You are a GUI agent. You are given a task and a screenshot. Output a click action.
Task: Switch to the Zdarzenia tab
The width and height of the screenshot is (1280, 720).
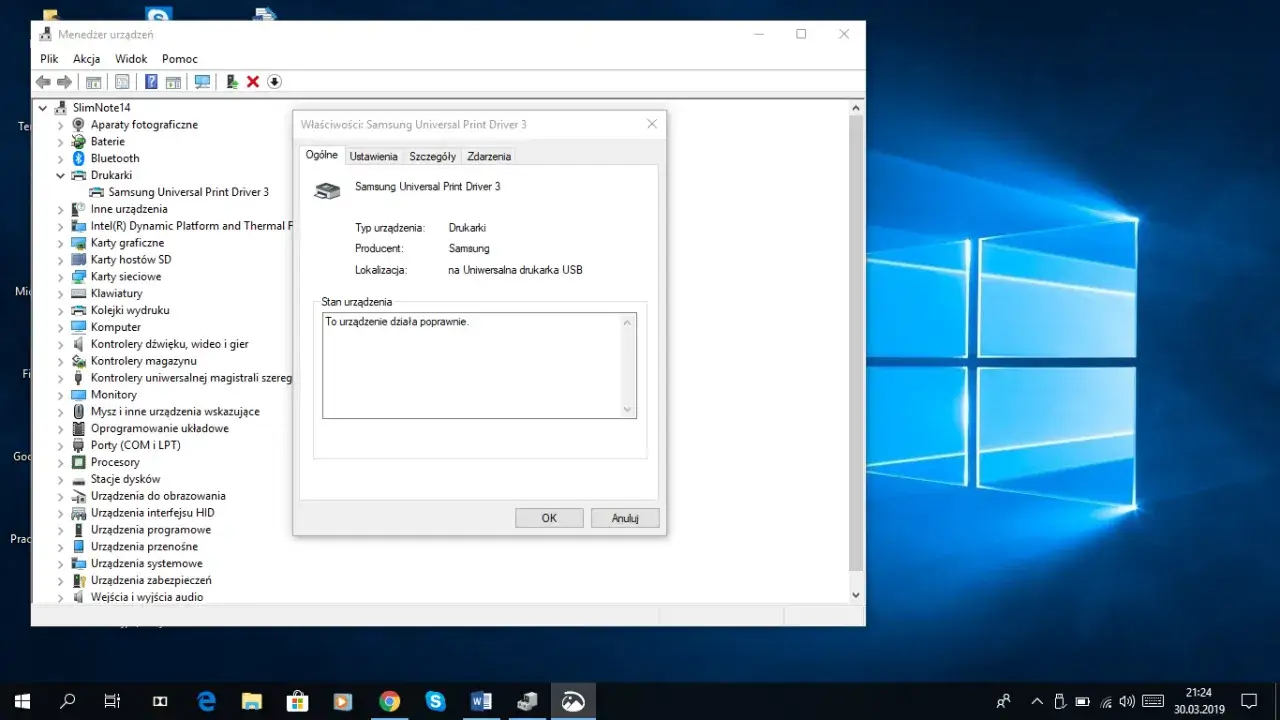489,156
